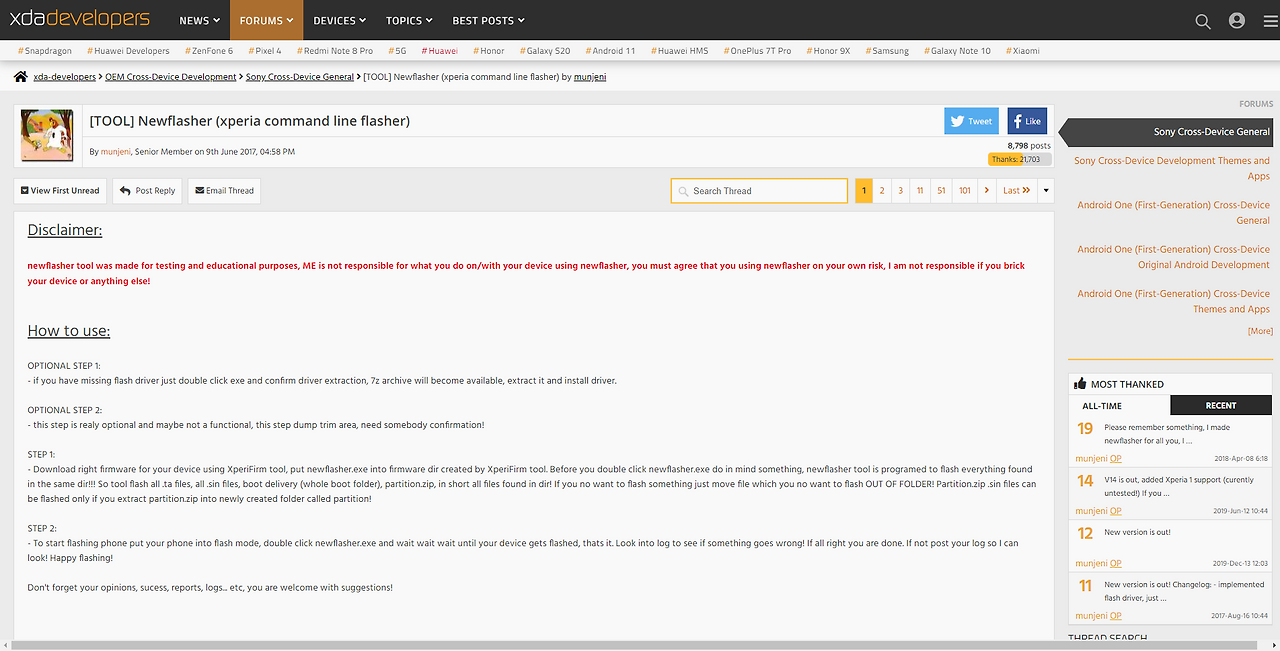This screenshot has width=1280, height=651.
Task: Go to page 101 of the thread
Action: coord(964,190)
